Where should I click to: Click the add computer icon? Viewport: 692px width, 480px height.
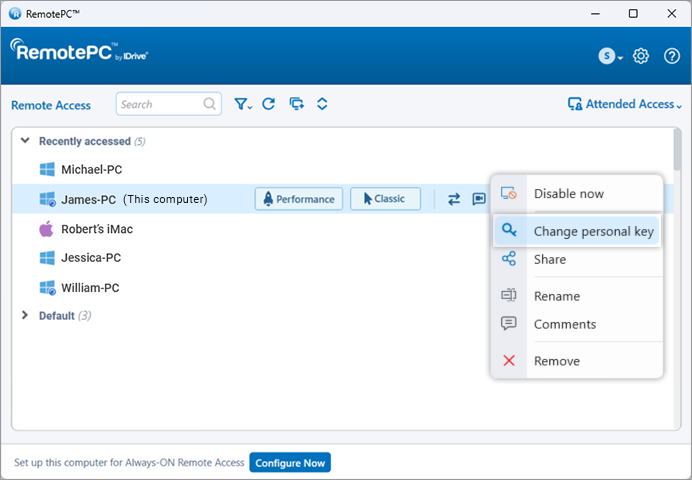tap(295, 104)
